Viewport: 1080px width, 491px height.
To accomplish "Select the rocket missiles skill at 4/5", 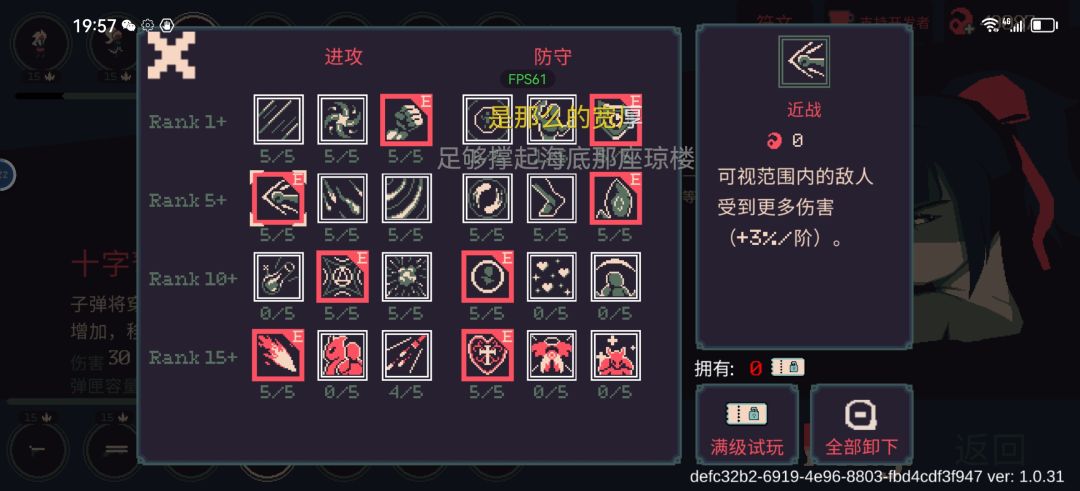I will pos(406,355).
